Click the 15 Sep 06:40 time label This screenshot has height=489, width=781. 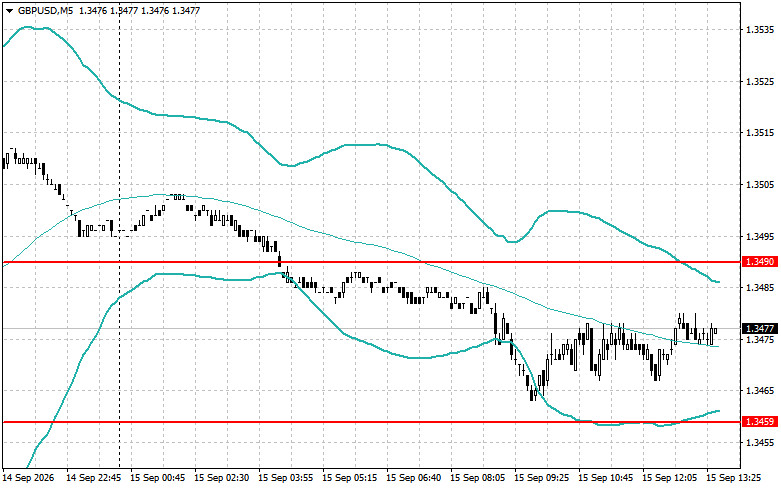point(413,478)
